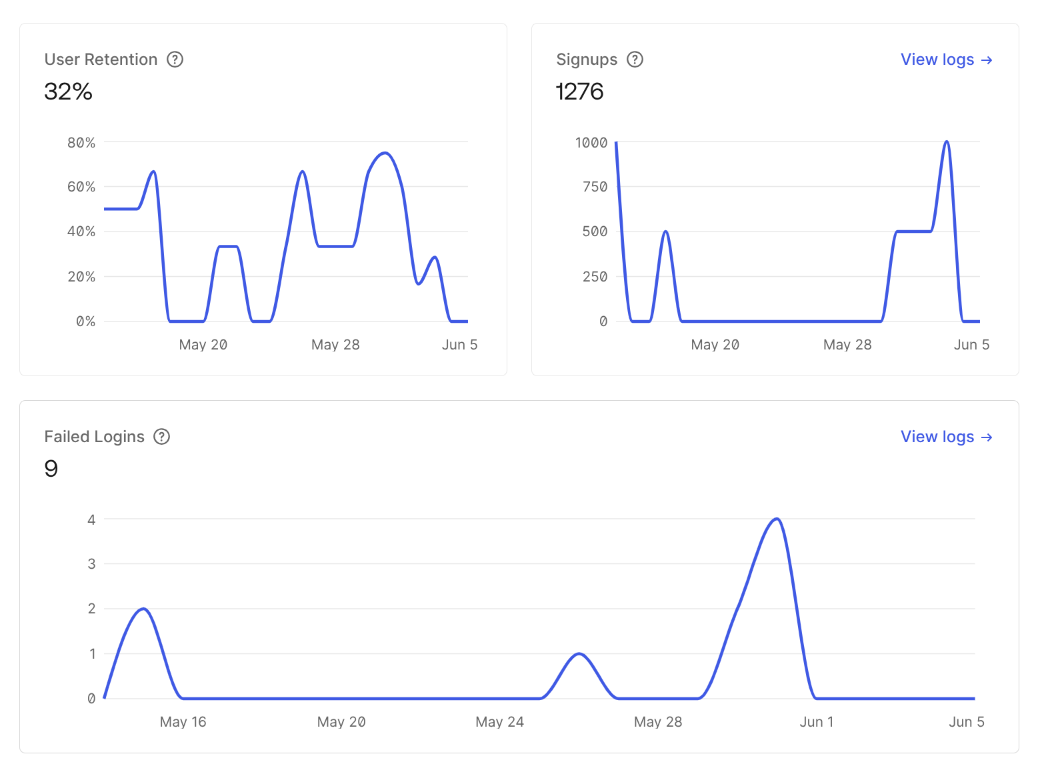Click the User Retention help icon

175,60
